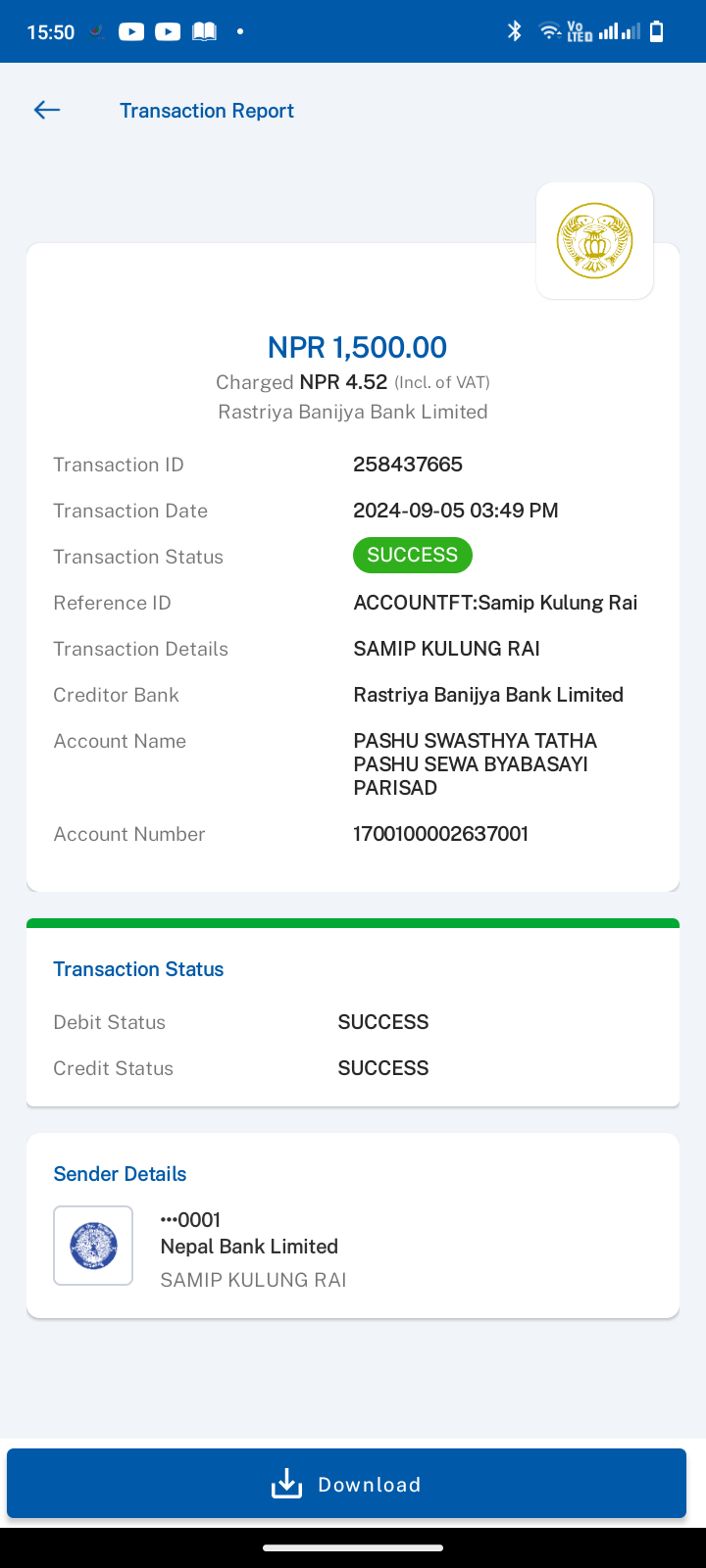
Task: Tap the Transaction Report title
Action: click(207, 111)
